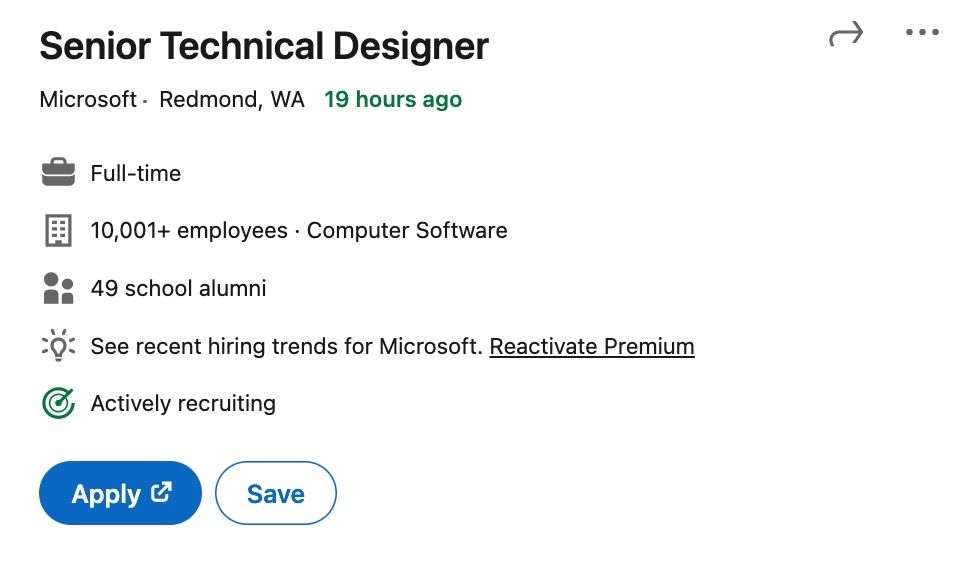This screenshot has height=570, width=980.
Task: Click the green target recruiting icon
Action: point(58,404)
